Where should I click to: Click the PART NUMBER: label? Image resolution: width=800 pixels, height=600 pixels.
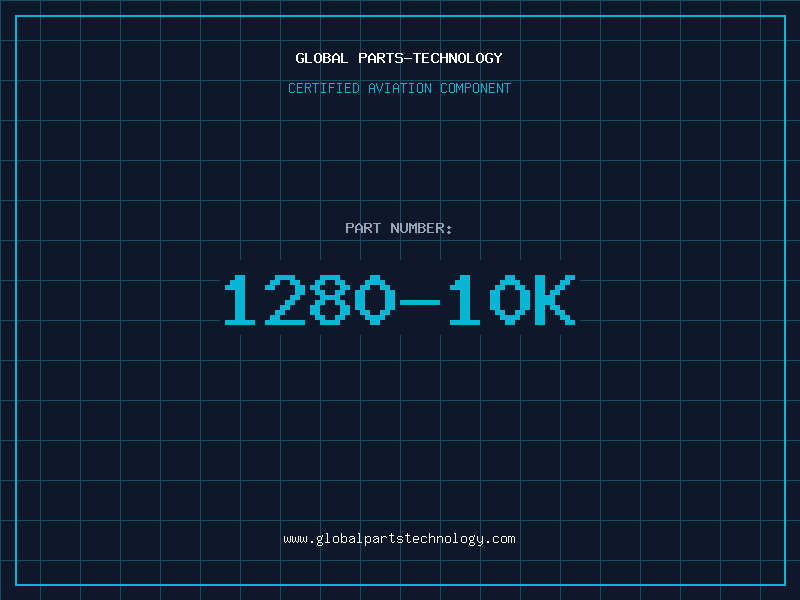tap(398, 228)
